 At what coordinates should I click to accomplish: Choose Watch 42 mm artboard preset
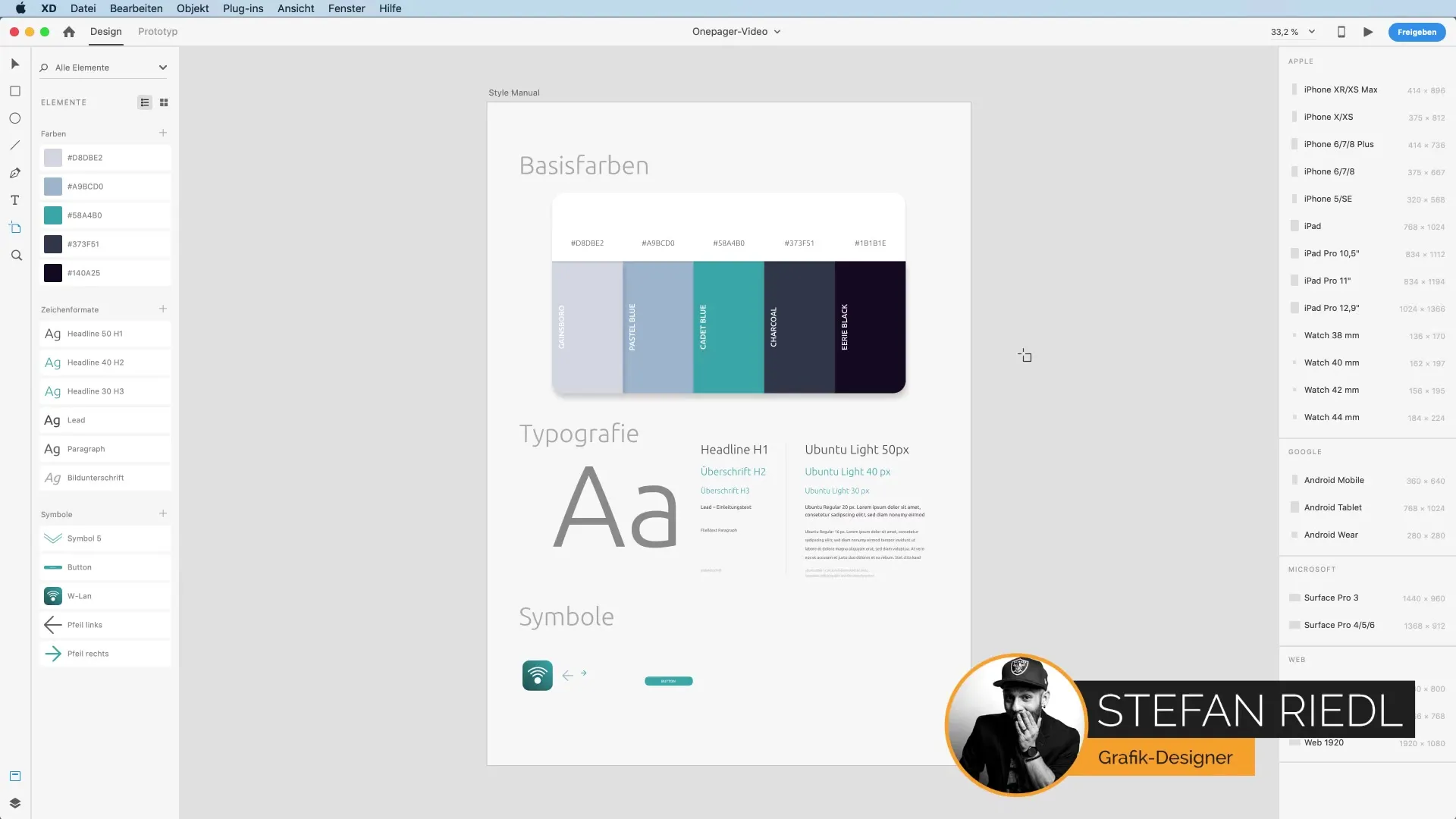click(x=1367, y=390)
